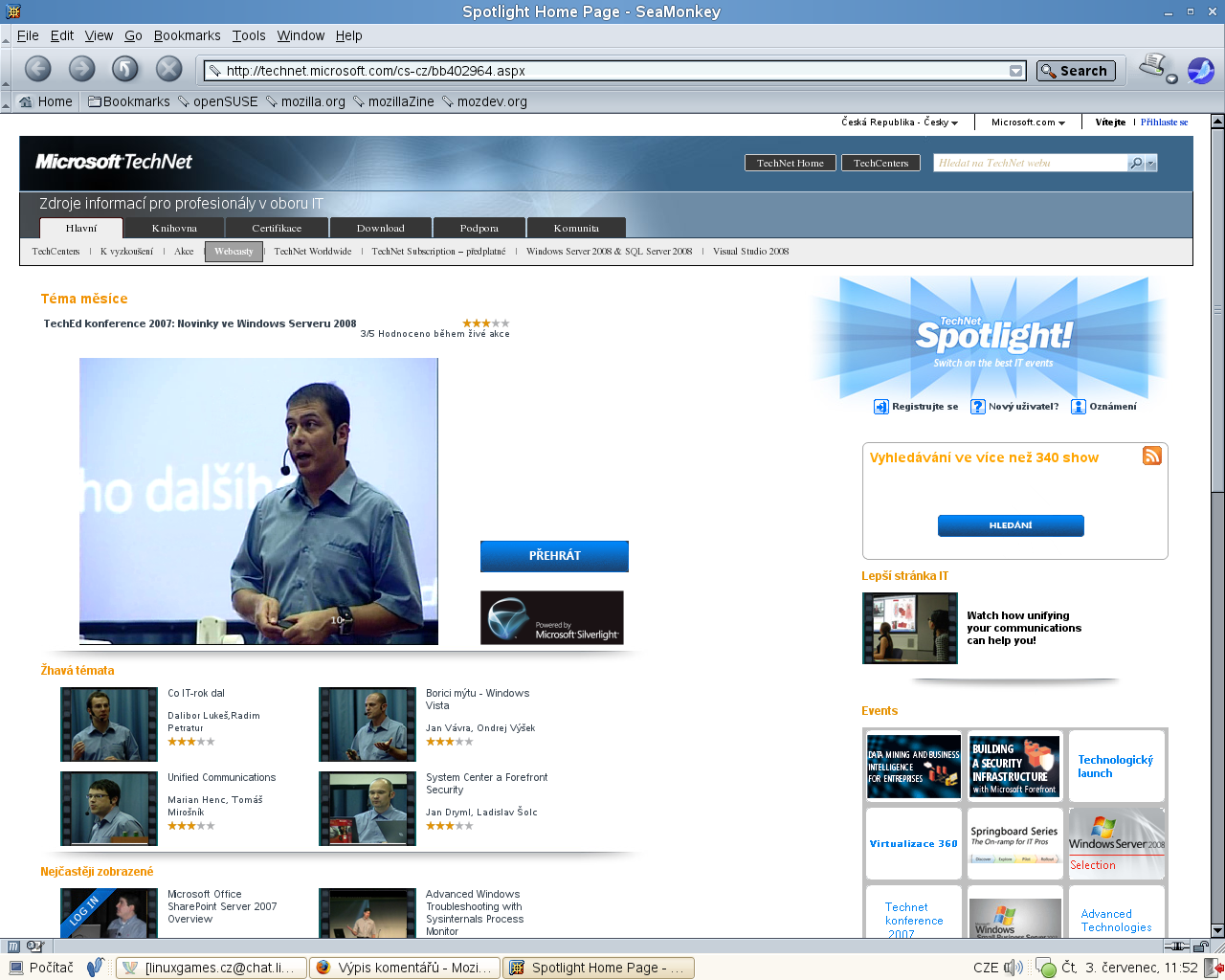Open the Bookmarks folder on personal toolbar
This screenshot has height=980, width=1225.
[129, 101]
